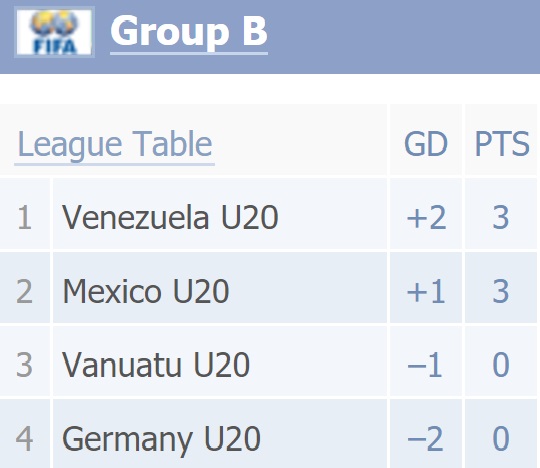Click position number 2 cell

pyautogui.click(x=24, y=288)
